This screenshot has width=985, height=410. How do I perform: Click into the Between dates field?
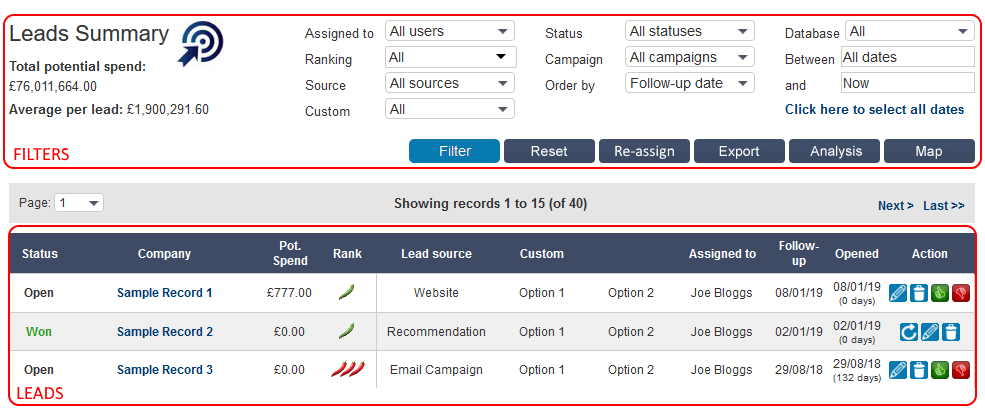tap(907, 58)
